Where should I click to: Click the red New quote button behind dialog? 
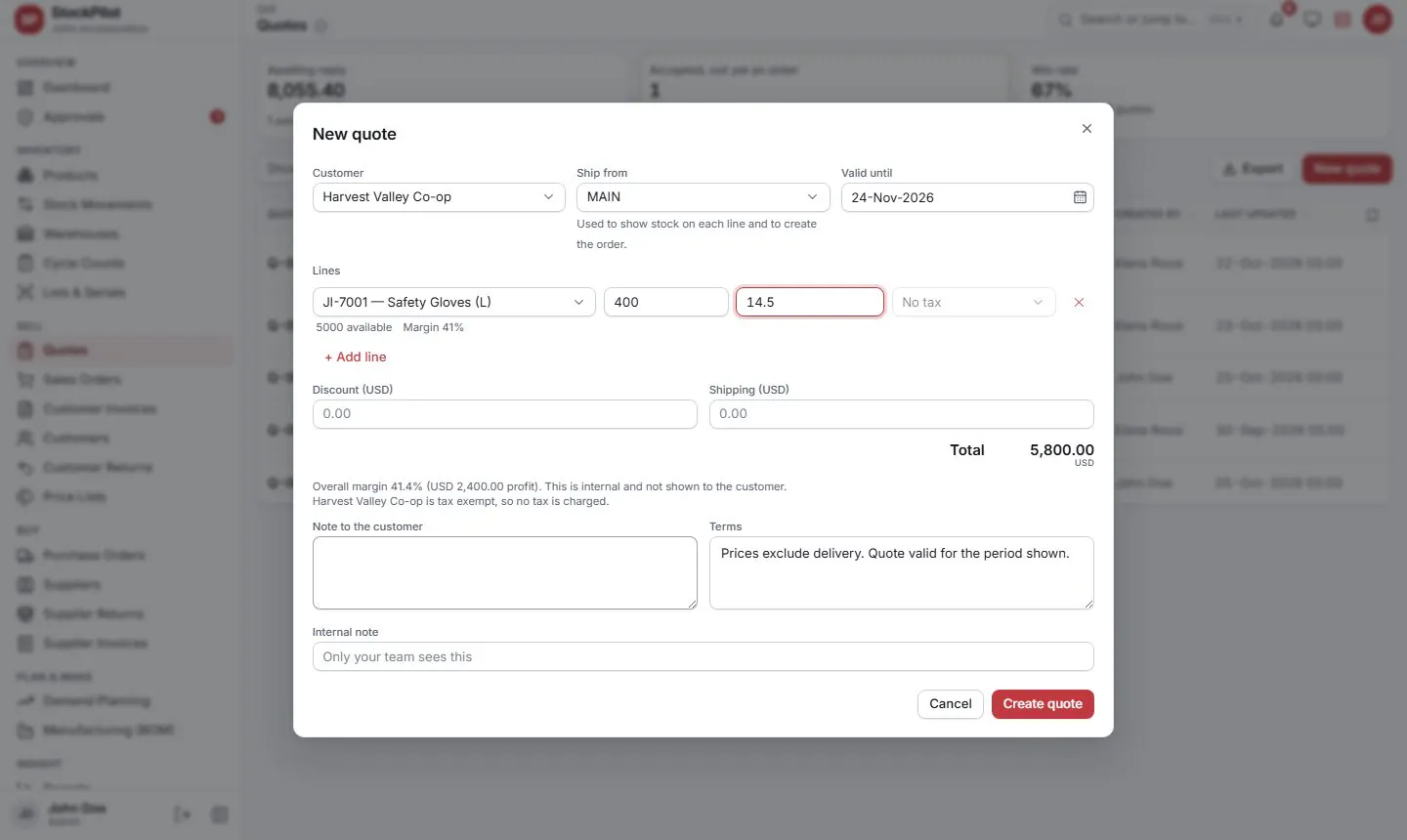pyautogui.click(x=1346, y=169)
